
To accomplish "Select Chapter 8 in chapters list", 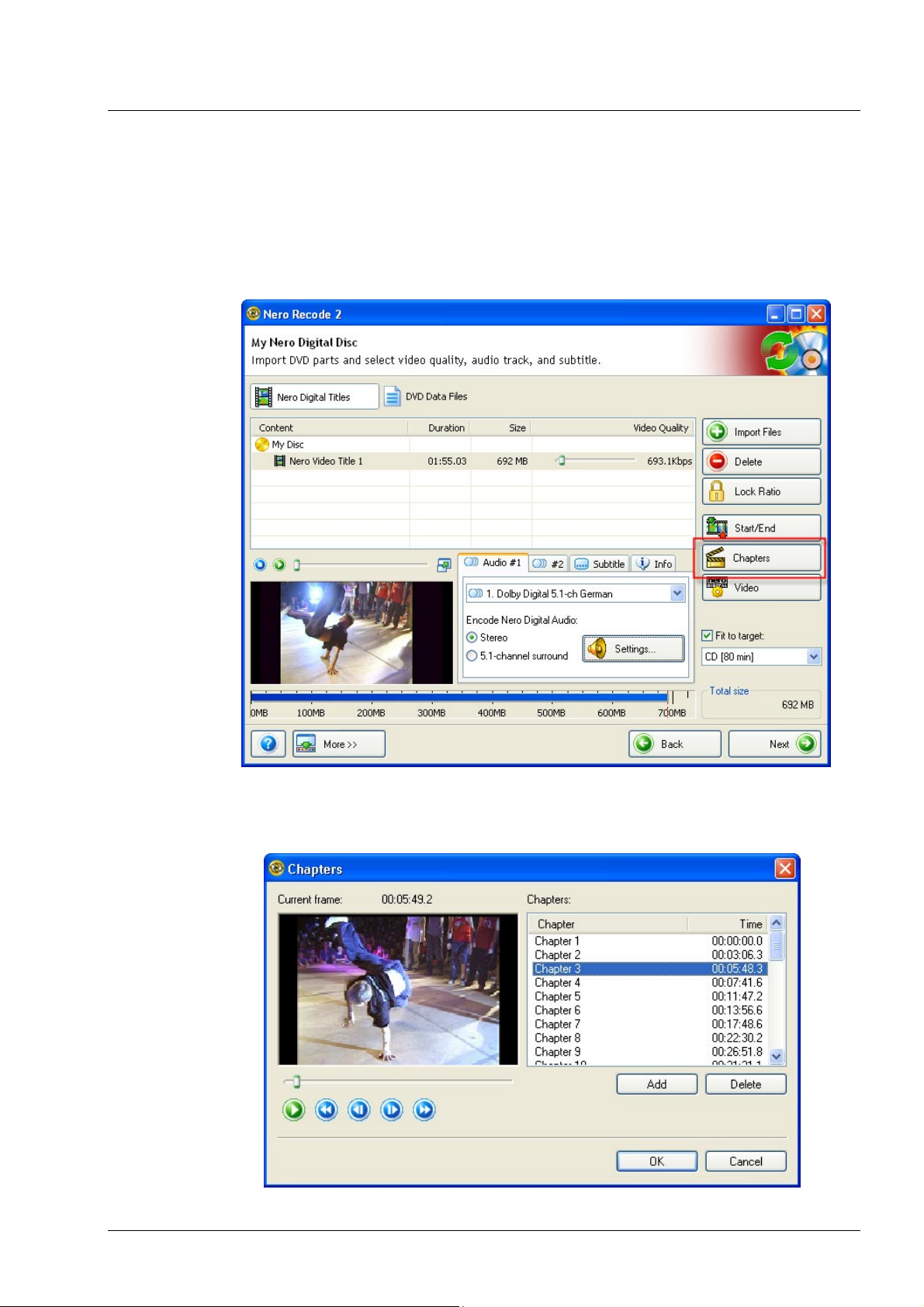I will tap(649, 1039).
